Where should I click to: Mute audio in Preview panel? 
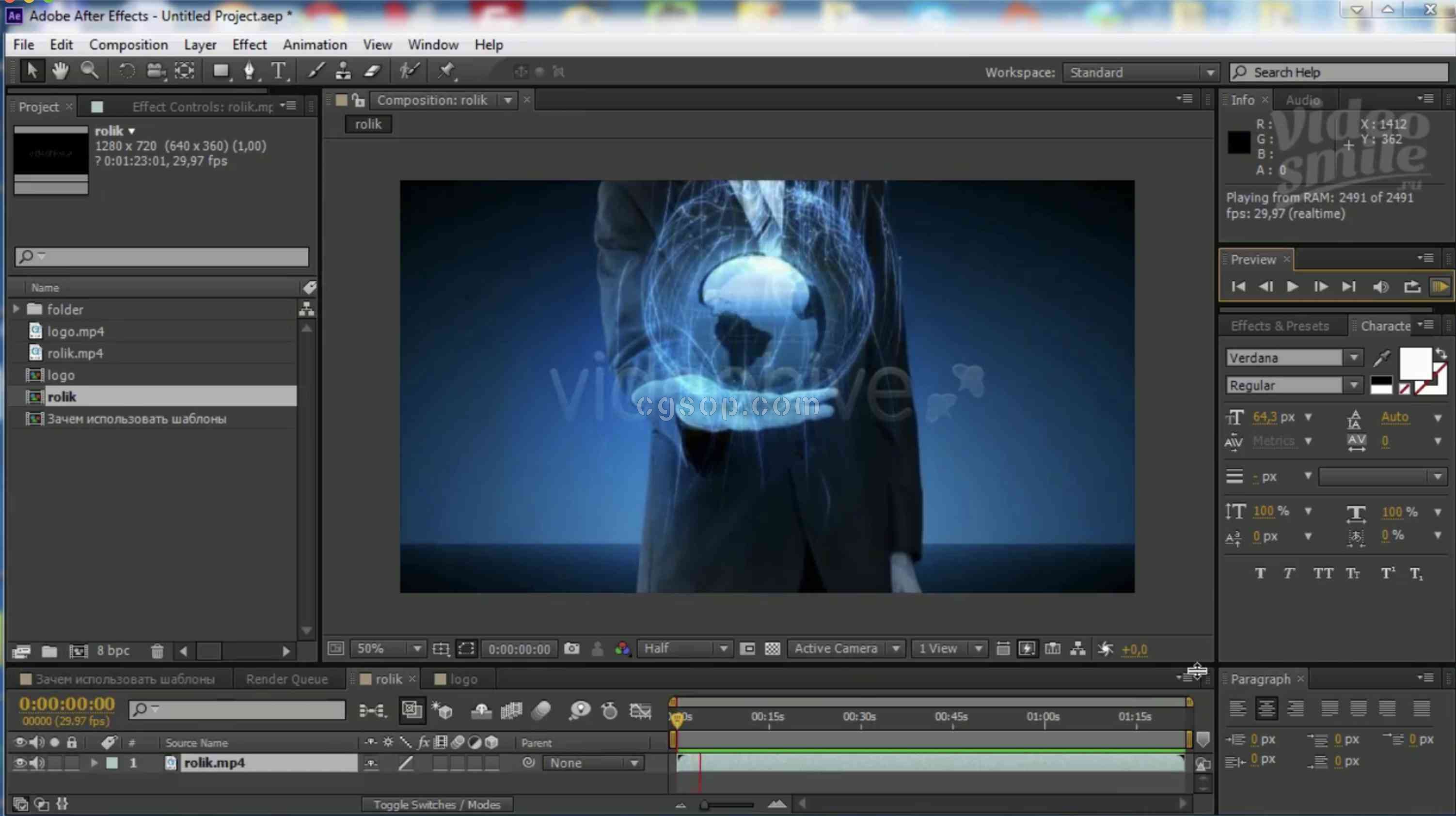1381,286
